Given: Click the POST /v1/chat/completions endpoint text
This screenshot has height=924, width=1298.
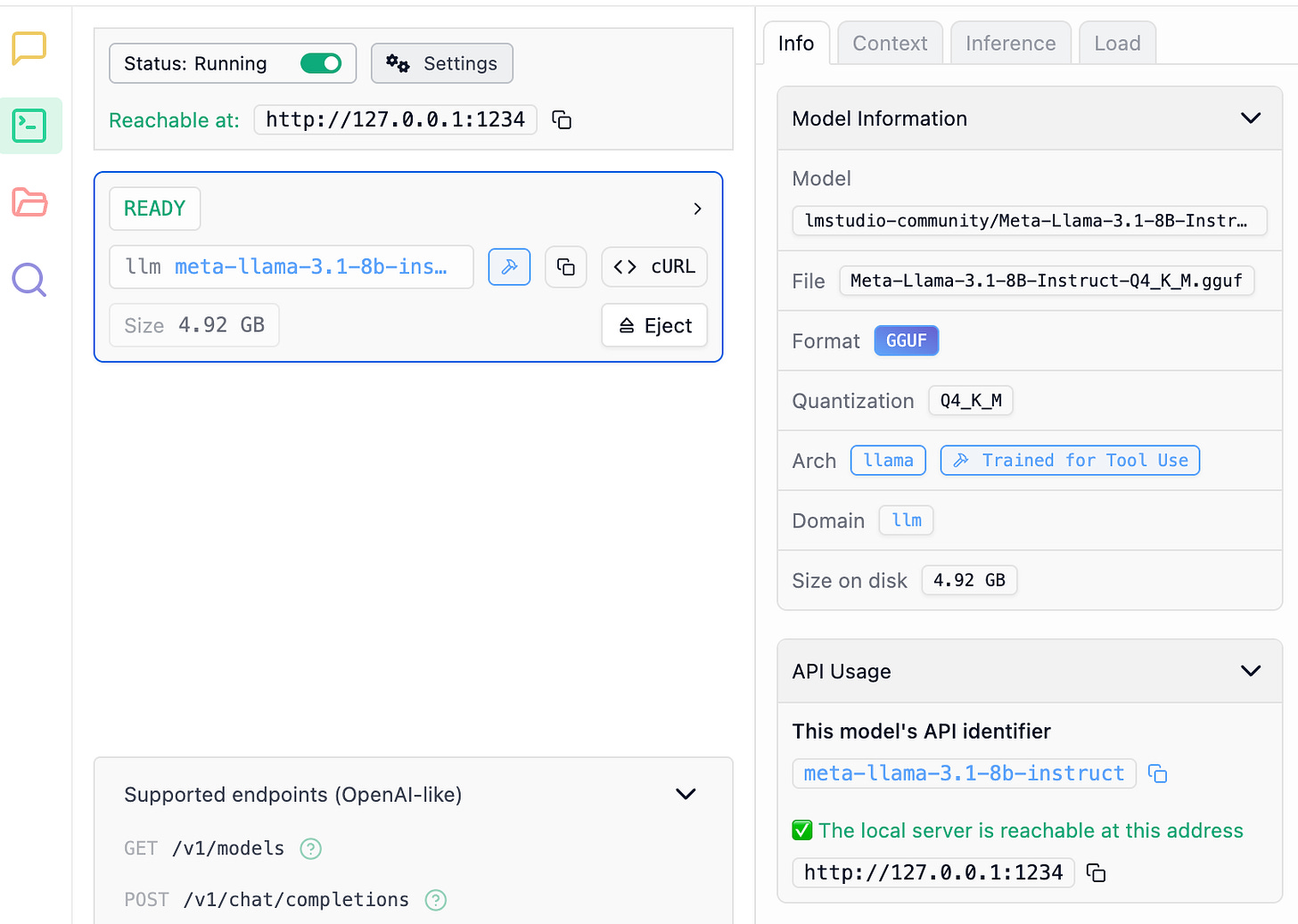Looking at the screenshot, I should click(x=267, y=900).
